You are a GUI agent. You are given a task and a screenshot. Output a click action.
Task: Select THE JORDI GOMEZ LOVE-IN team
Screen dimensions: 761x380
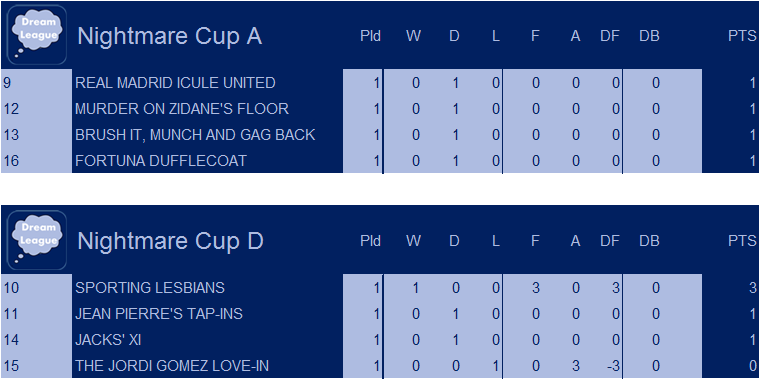click(172, 365)
